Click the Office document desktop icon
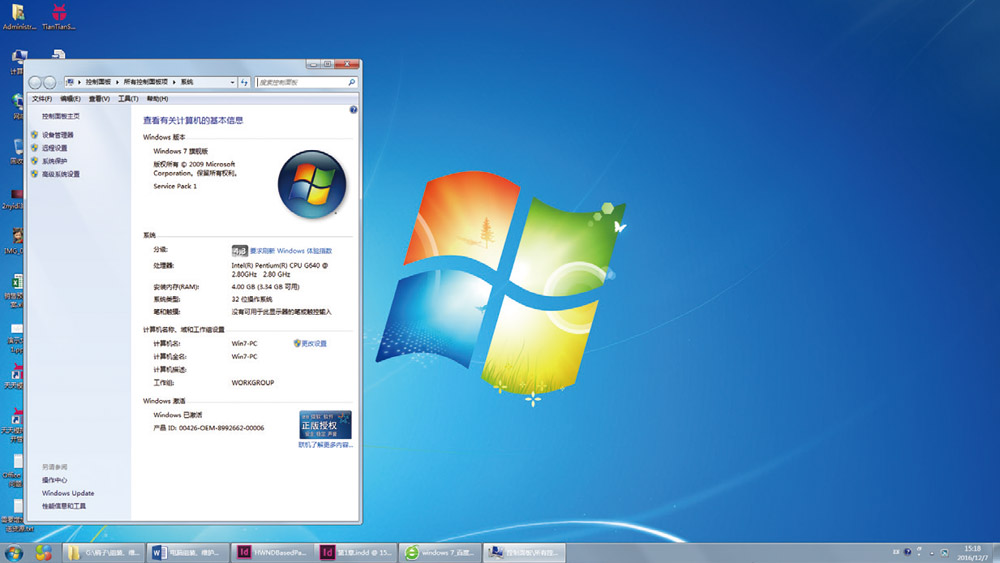The width and height of the screenshot is (1000, 563). point(14,471)
